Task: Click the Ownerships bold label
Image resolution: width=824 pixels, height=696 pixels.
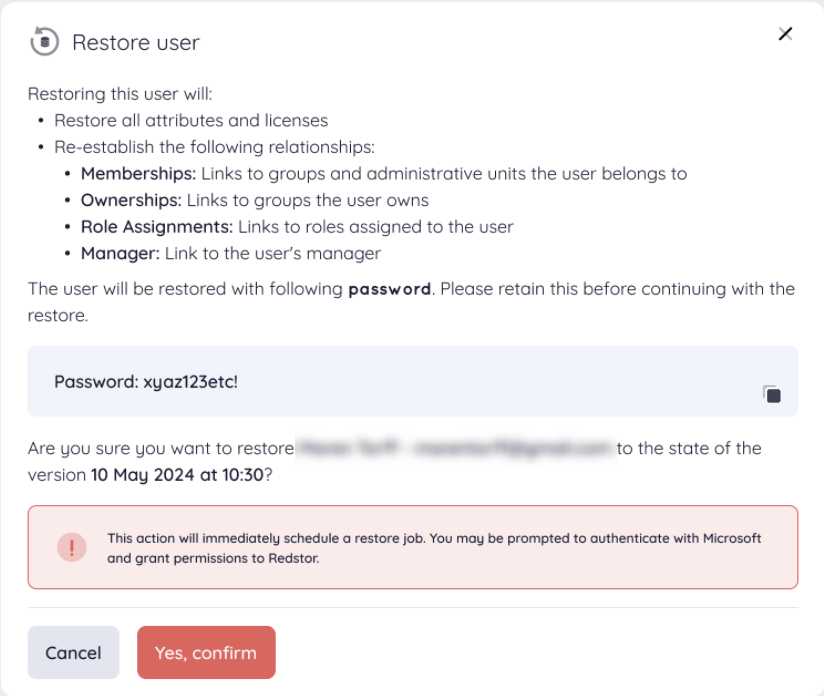Action: (131, 200)
